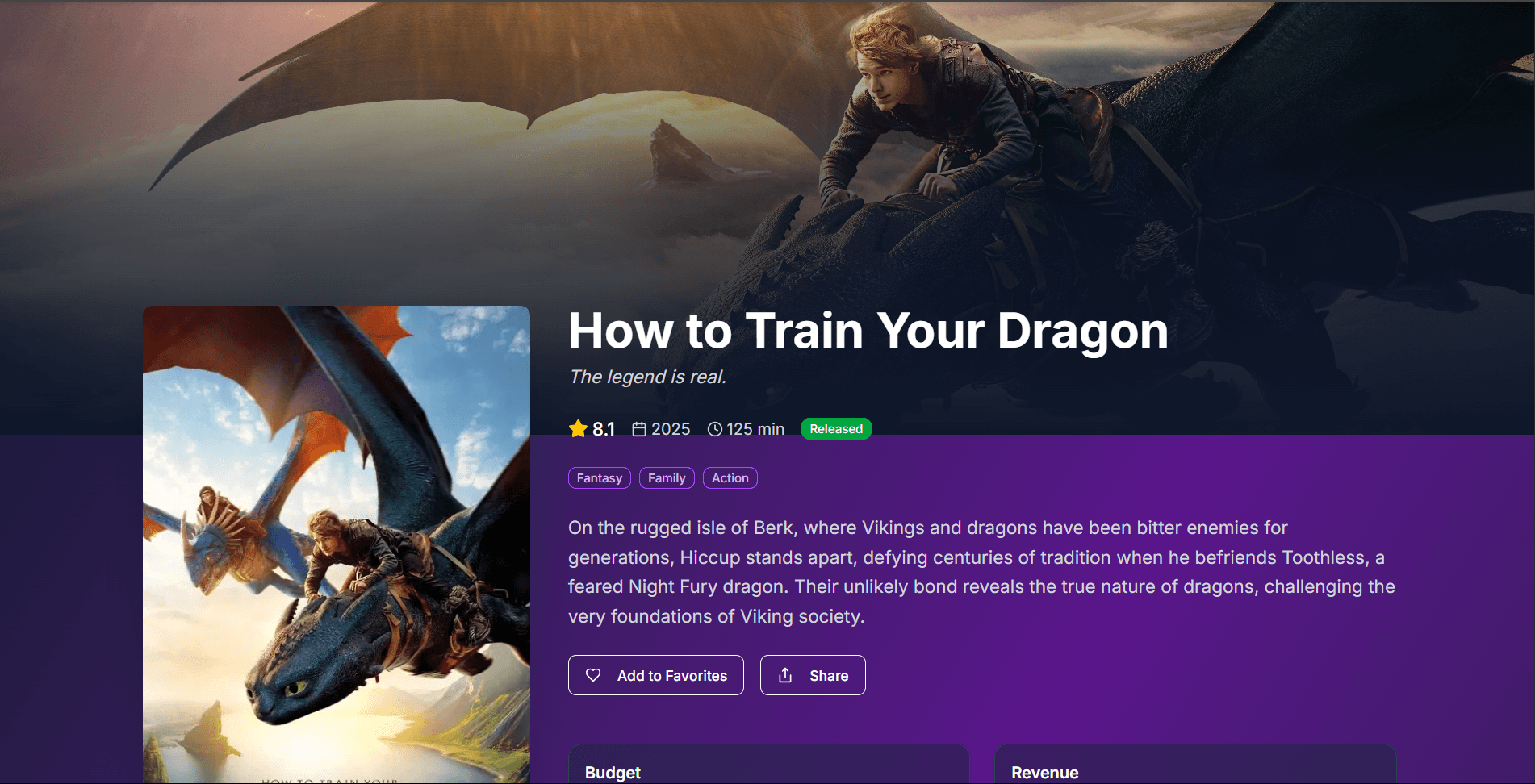The height and width of the screenshot is (784, 1535).
Task: Click the tagline The legend is real
Action: point(648,377)
